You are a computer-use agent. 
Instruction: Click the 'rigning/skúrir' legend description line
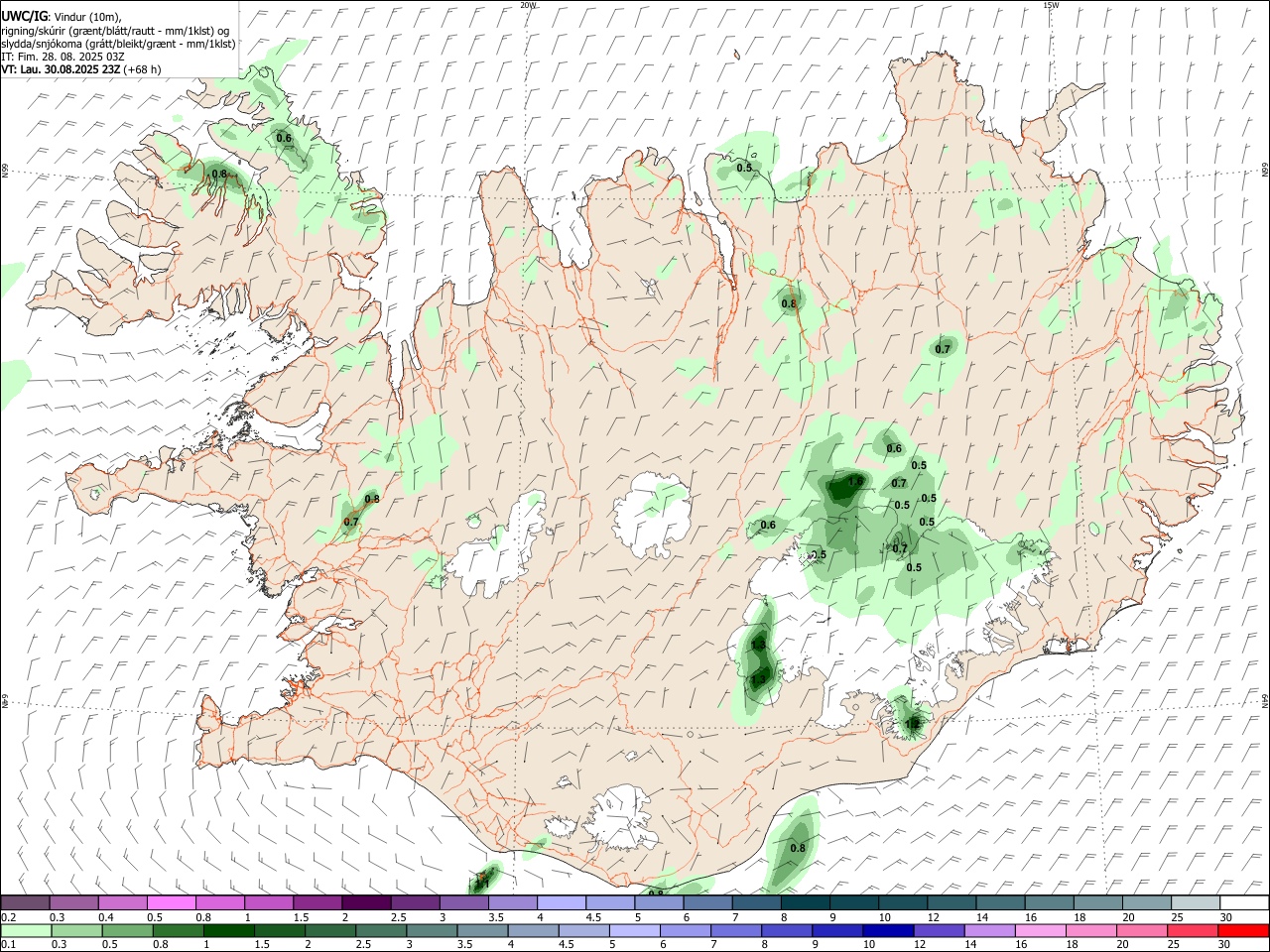click(115, 31)
